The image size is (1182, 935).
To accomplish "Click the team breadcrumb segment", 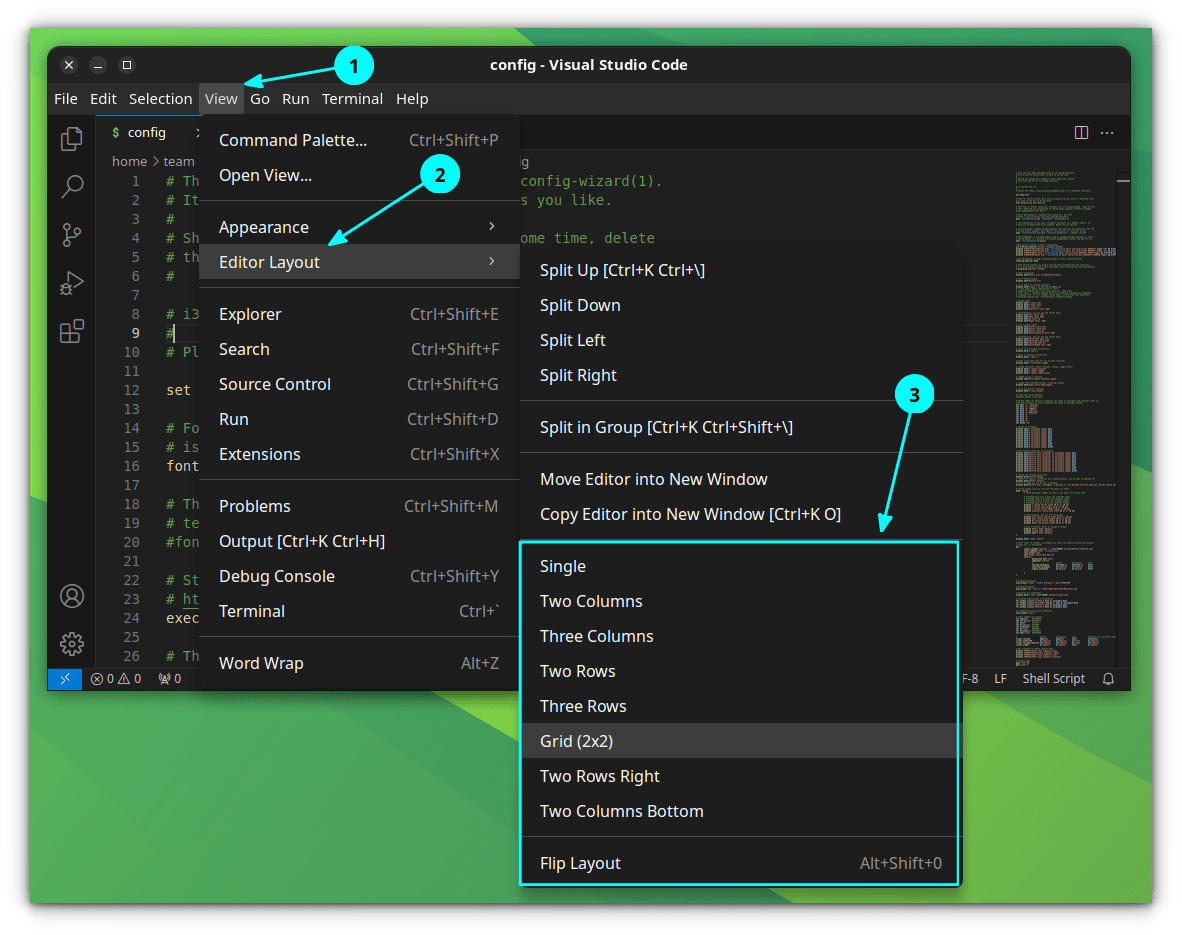I will pyautogui.click(x=179, y=161).
